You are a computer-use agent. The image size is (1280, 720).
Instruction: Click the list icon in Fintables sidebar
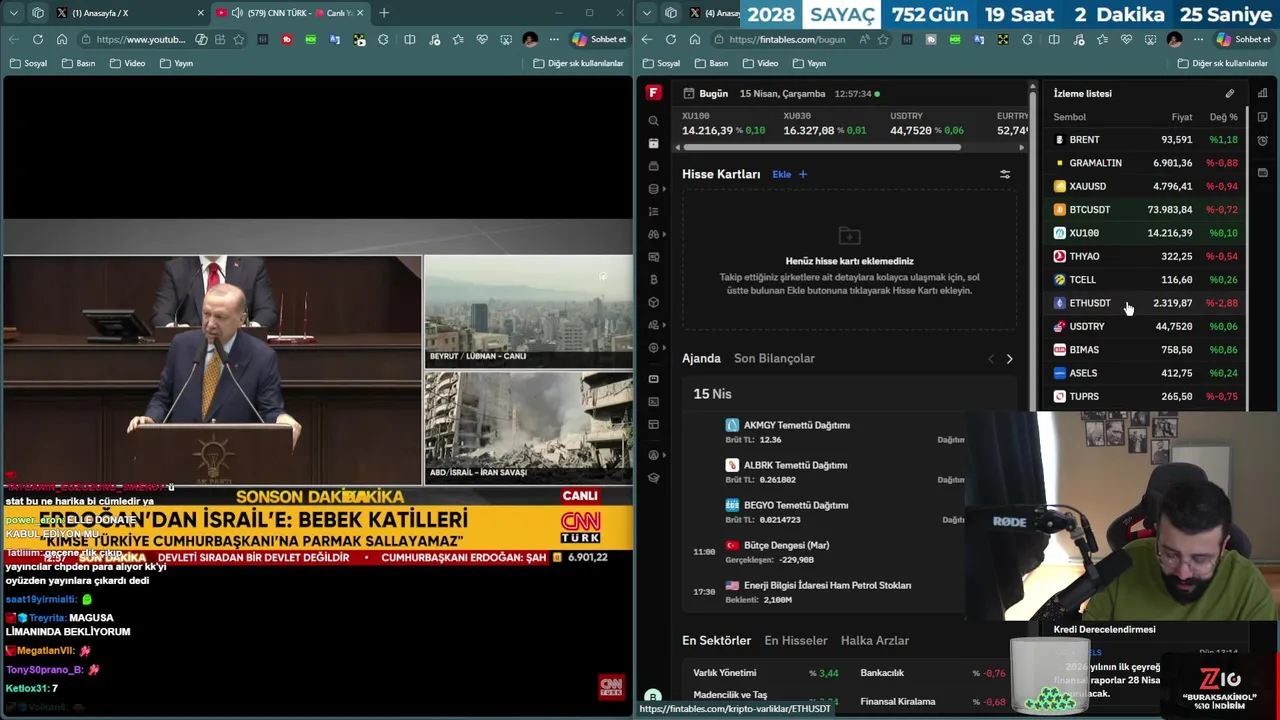653,212
